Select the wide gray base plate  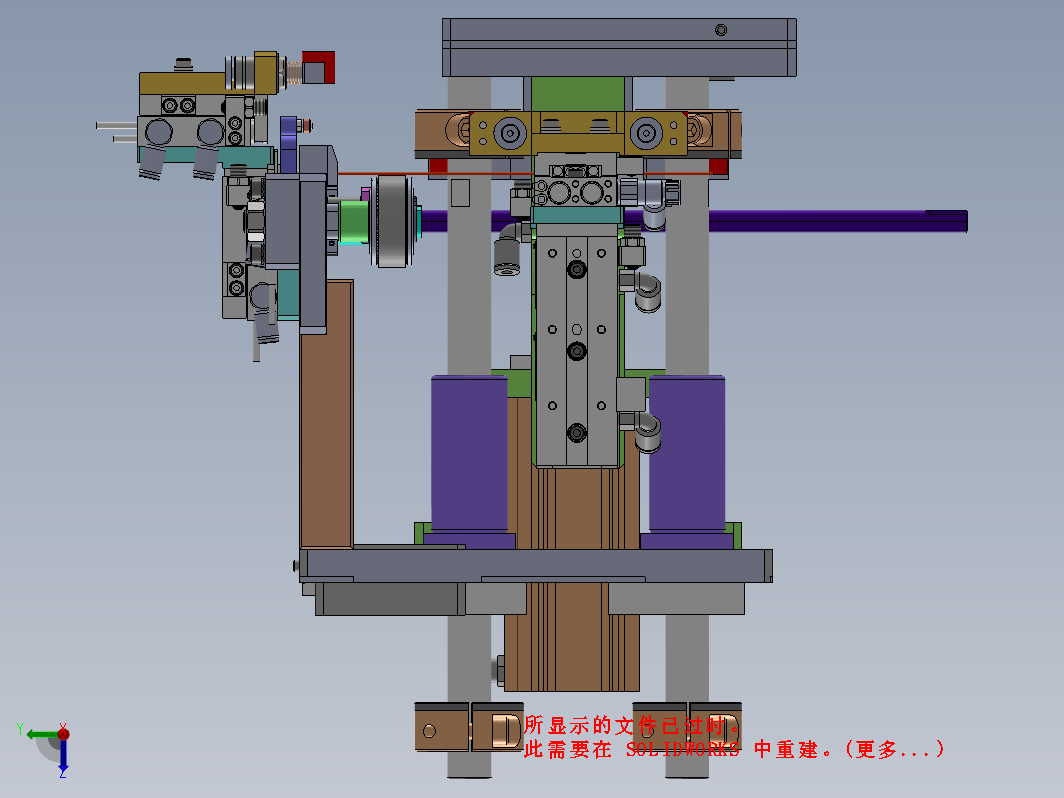point(535,565)
